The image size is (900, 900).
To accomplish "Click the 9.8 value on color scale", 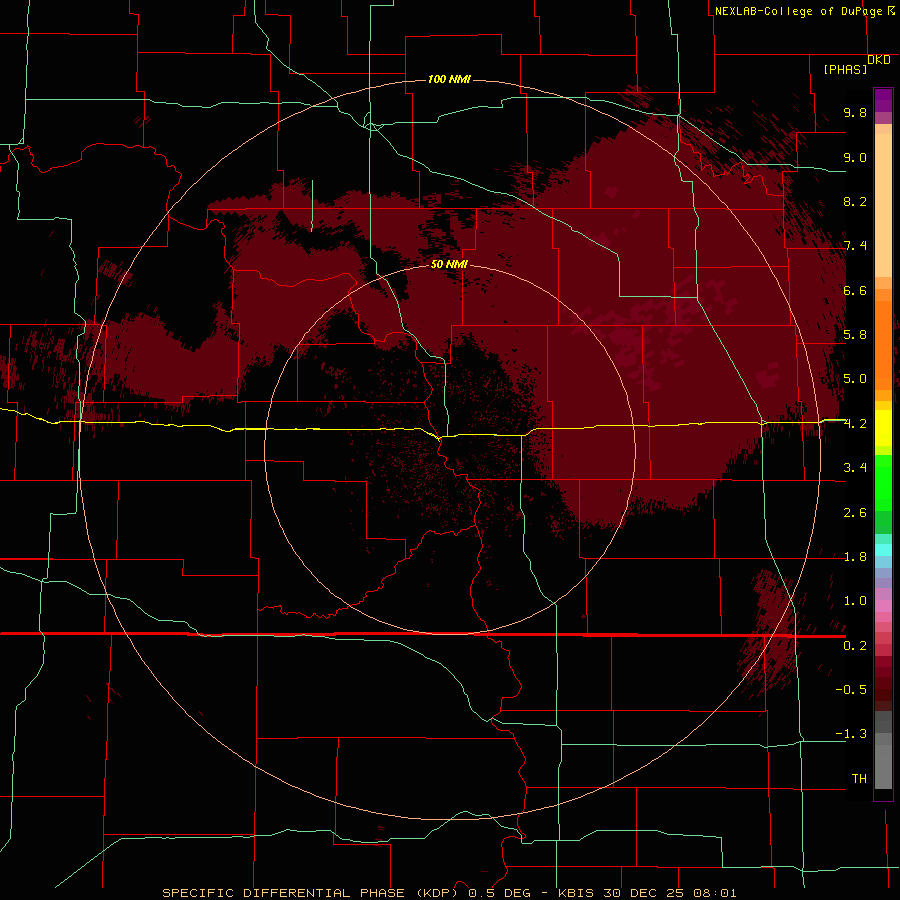I will pos(855,112).
